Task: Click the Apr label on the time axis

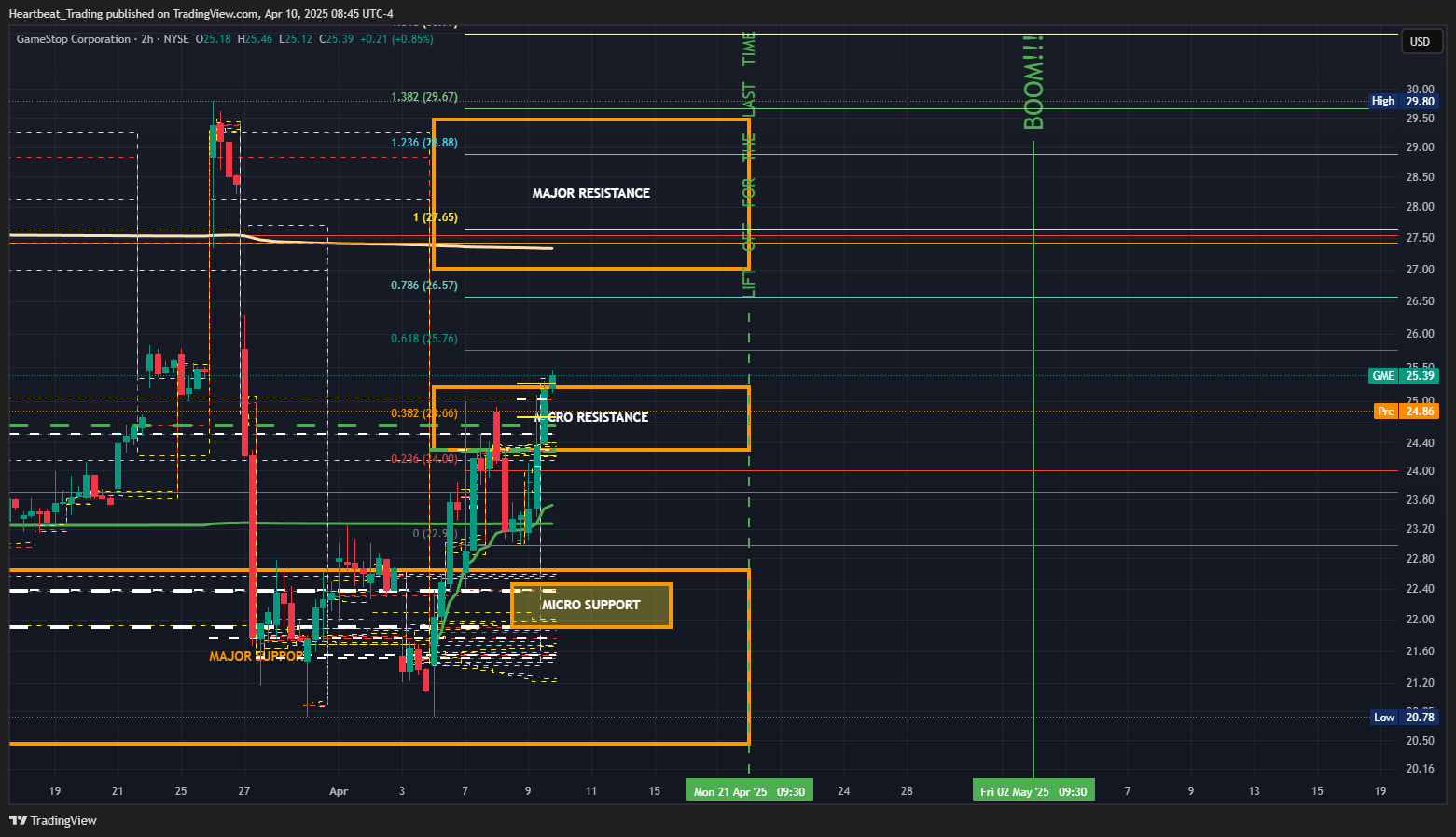Action: coord(339,791)
